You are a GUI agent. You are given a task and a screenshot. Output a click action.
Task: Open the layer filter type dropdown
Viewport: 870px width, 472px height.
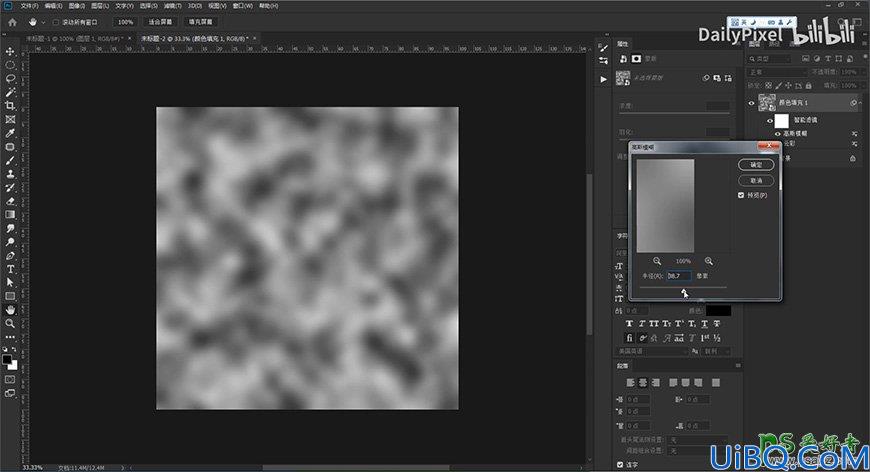tap(770, 58)
